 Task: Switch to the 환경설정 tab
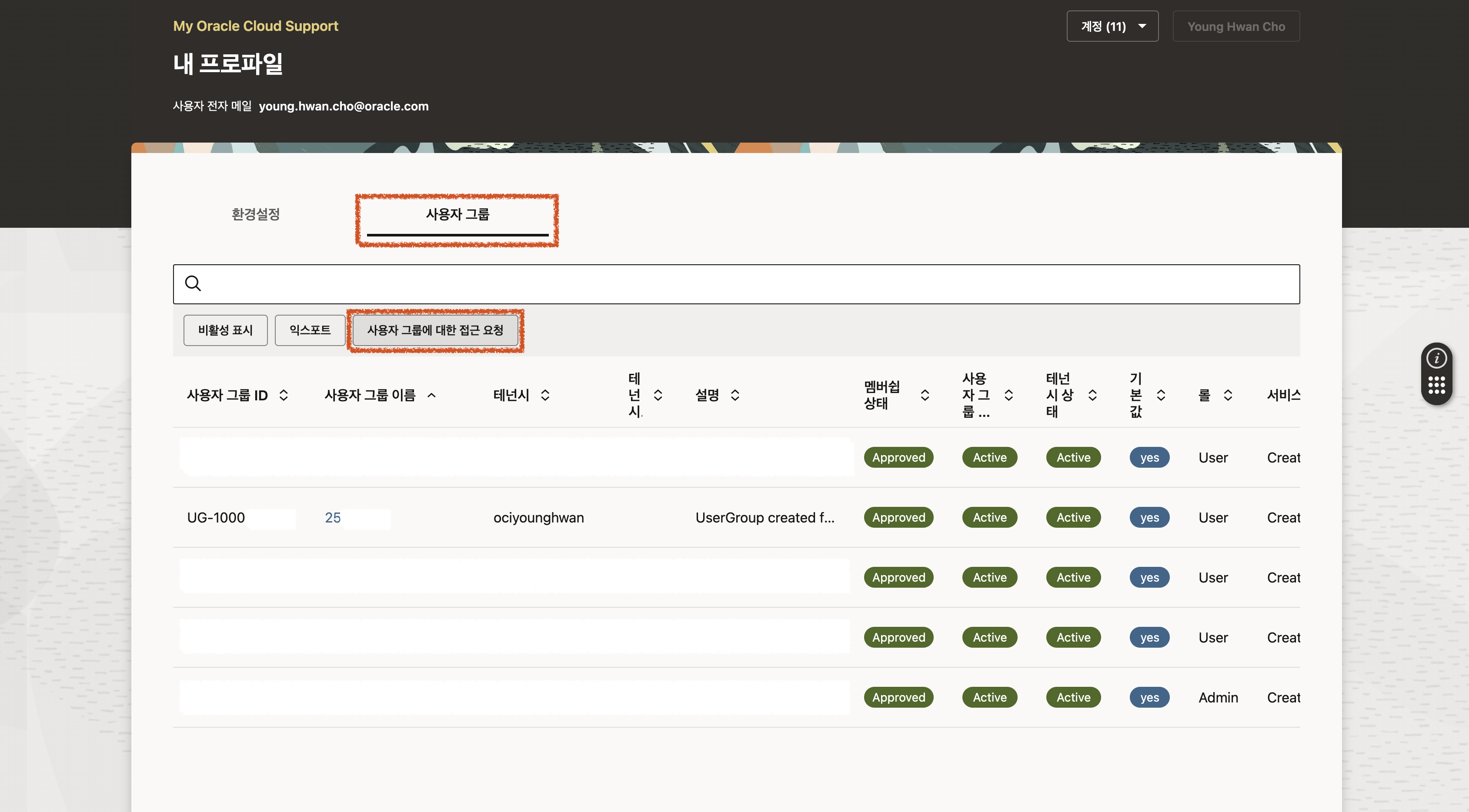(255, 214)
